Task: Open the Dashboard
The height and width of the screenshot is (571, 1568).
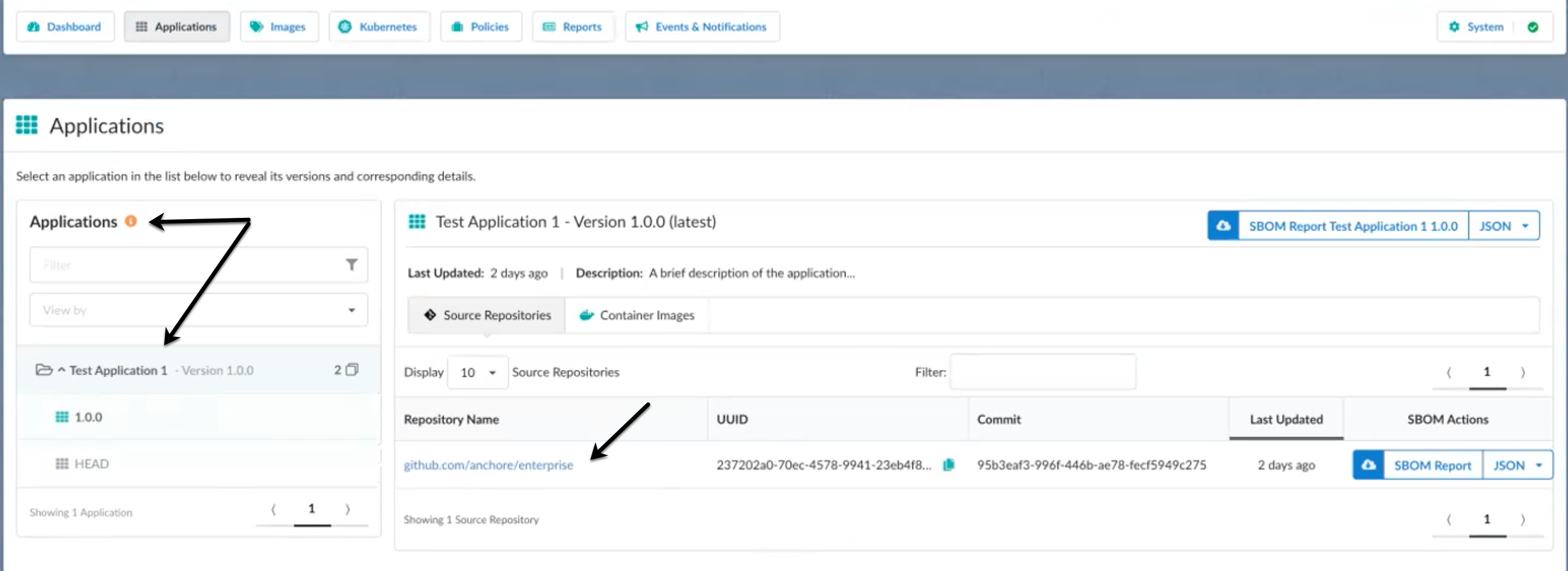Action: point(65,27)
